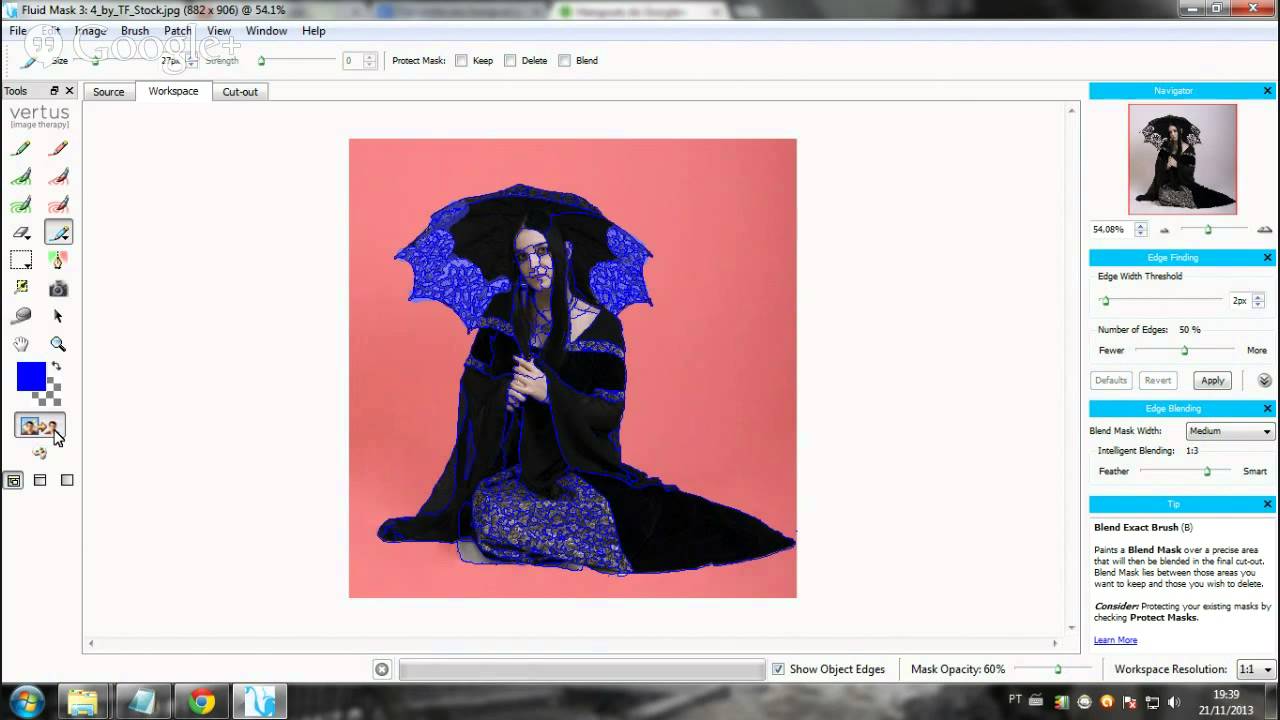This screenshot has width=1280, height=720.
Task: Open Windows Start menu
Action: (26, 702)
